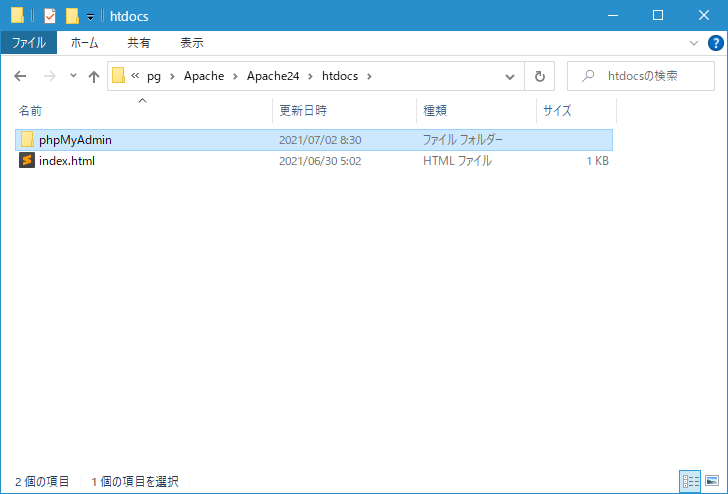Switch to the ホーム ribbon tab

click(84, 43)
